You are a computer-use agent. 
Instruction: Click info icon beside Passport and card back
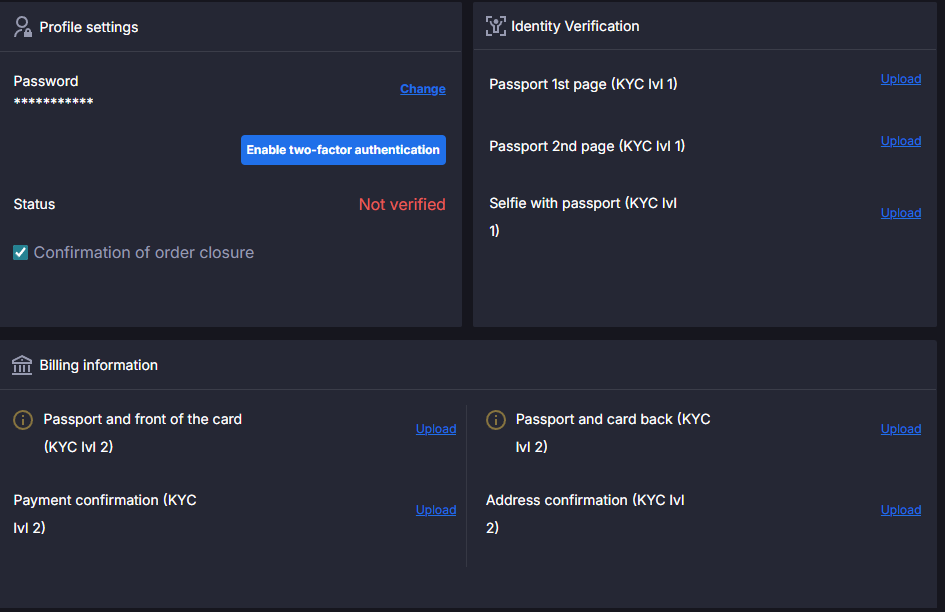pos(495,420)
